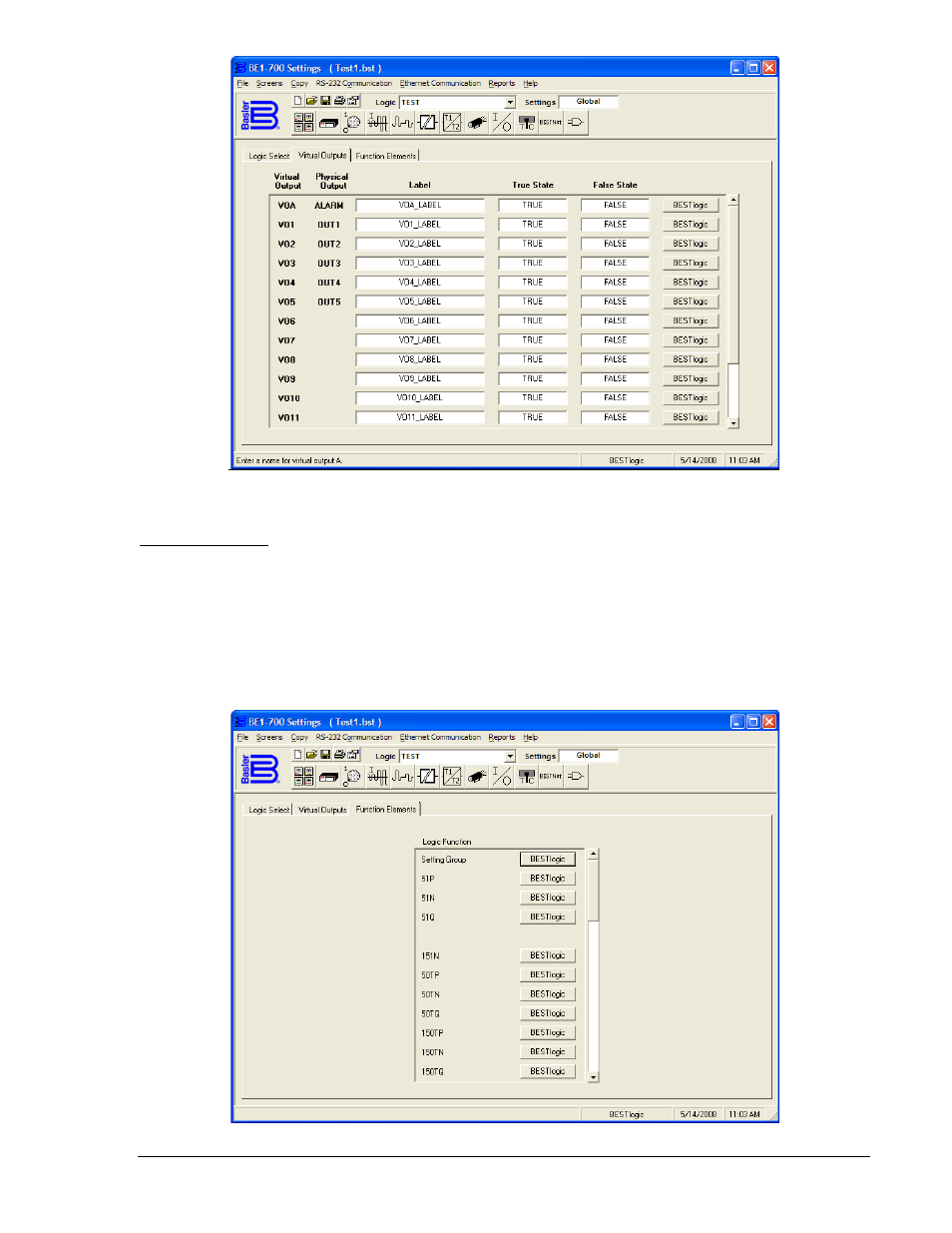Viewport: 952px width, 1233px height.
Task: Click the virtual outputs list scroll-down arrow
Action: (733, 423)
